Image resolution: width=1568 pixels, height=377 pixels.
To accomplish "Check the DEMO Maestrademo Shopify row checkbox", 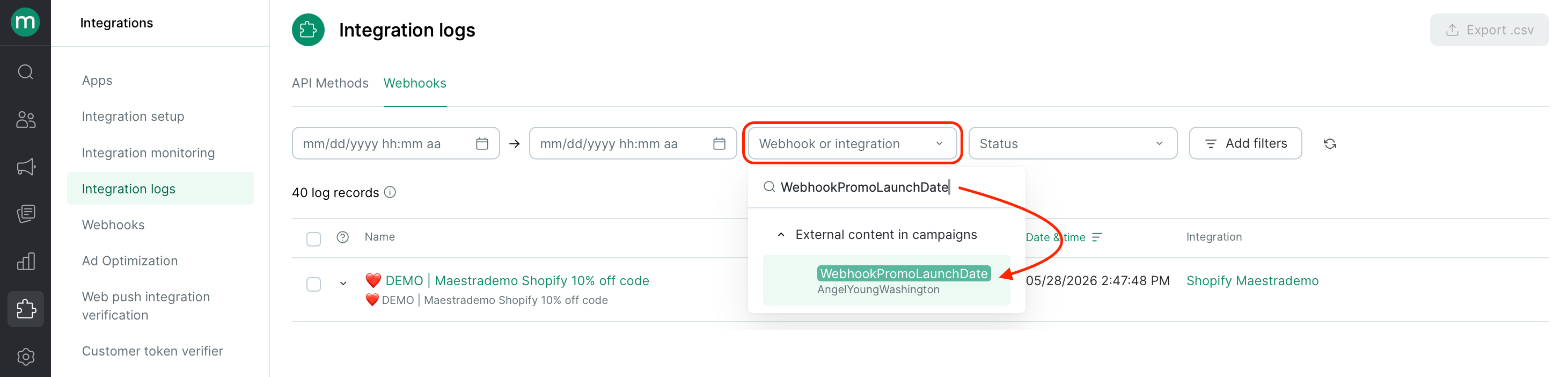I will coord(313,284).
